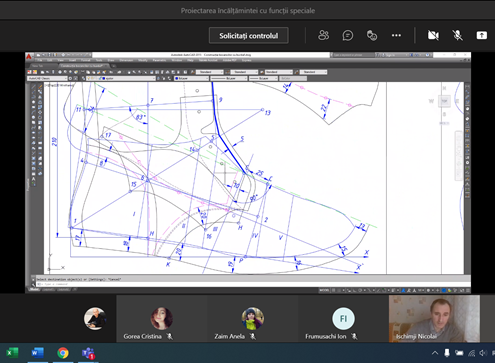The image size is (495, 363).
Task: Open the AutoCAD application menu logo
Action: 29,56
